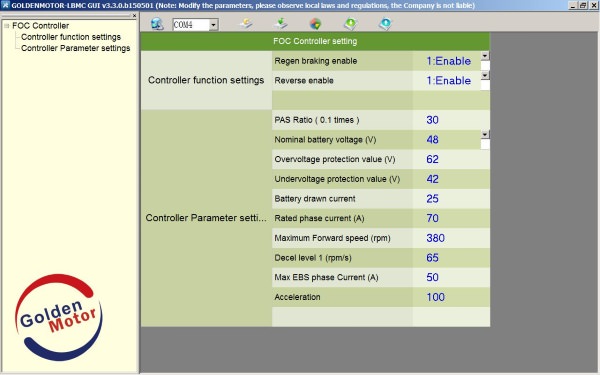
Task: Click Nominal battery voltage value 48
Action: [x=432, y=140]
